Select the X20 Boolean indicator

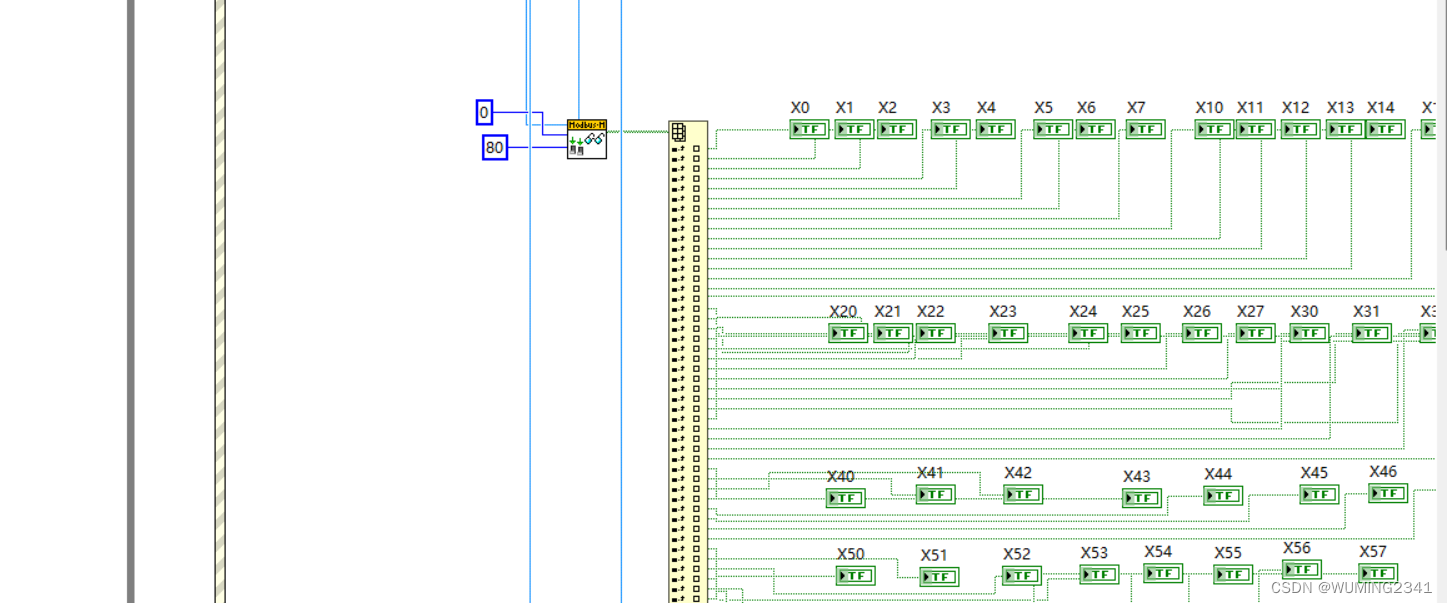(847, 333)
